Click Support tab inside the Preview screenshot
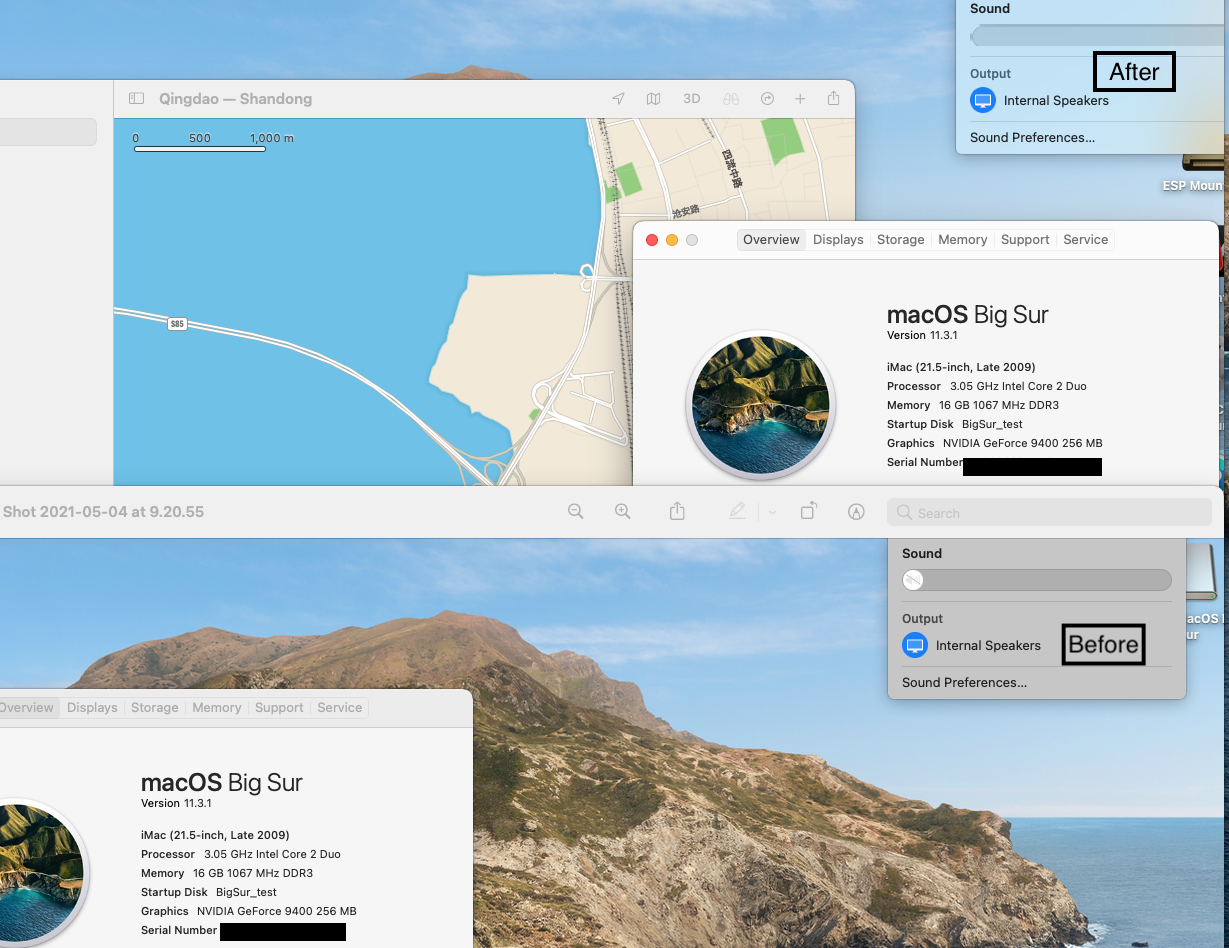Image resolution: width=1229 pixels, height=948 pixels. pyautogui.click(x=279, y=708)
